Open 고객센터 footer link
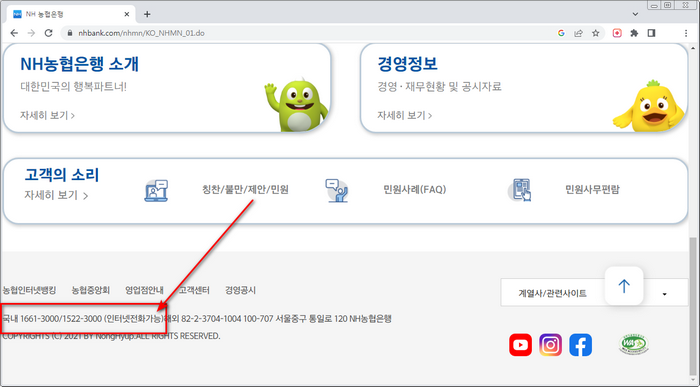The height and width of the screenshot is (387, 700). (194, 290)
